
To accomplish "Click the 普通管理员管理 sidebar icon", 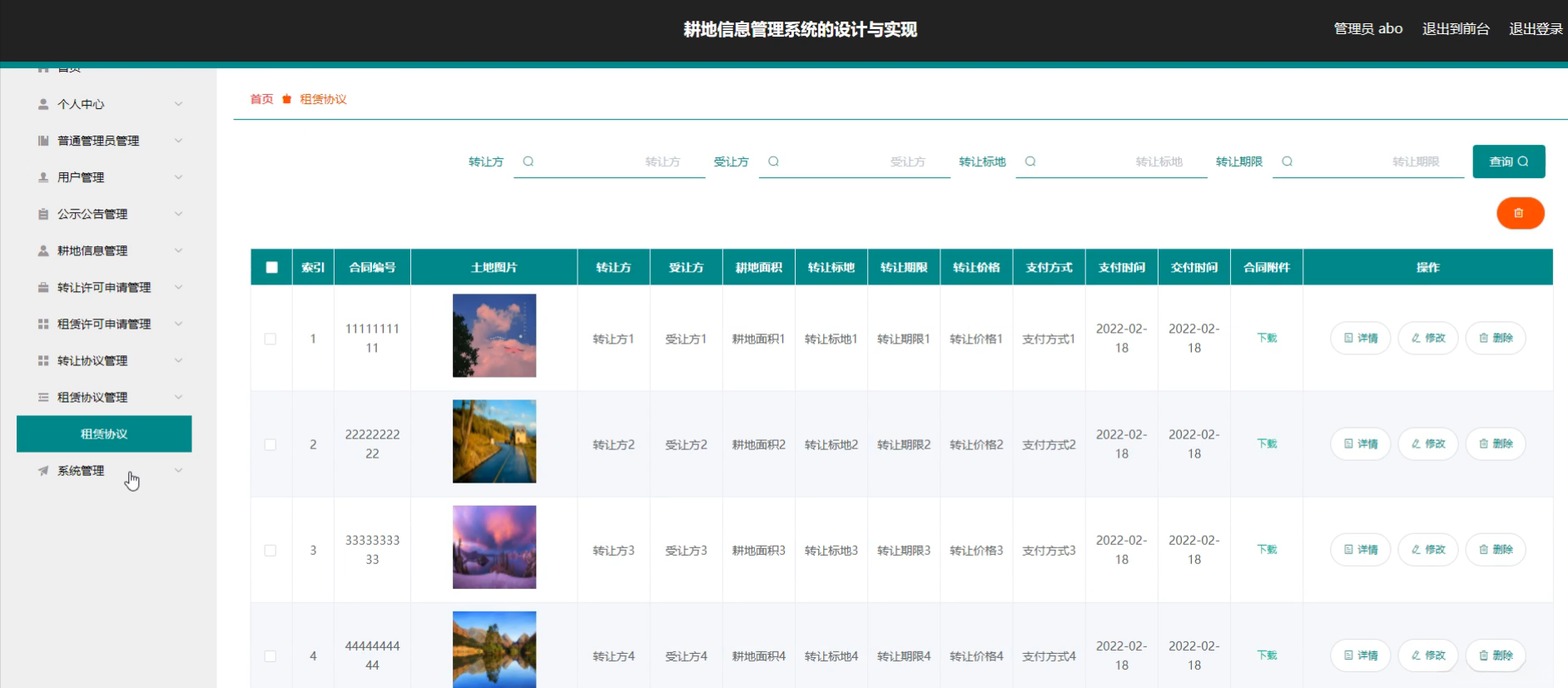I will pos(43,141).
